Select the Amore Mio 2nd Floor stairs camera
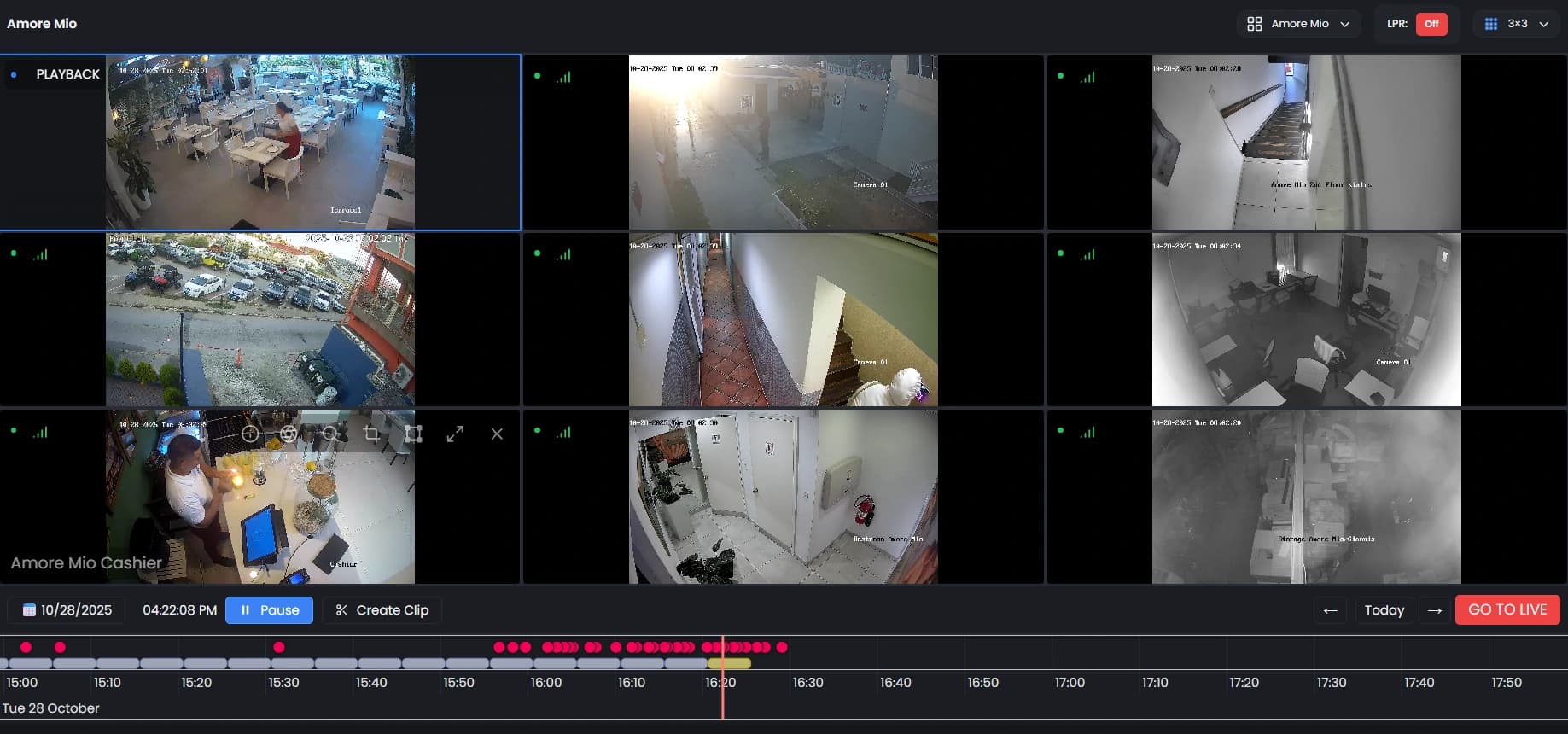The width and height of the screenshot is (1568, 734). (x=1306, y=143)
